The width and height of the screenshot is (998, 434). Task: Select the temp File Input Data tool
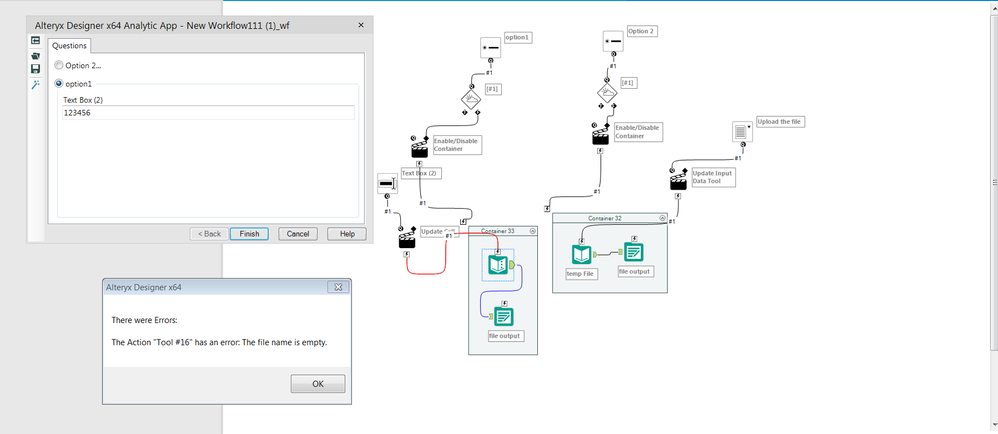pos(582,254)
